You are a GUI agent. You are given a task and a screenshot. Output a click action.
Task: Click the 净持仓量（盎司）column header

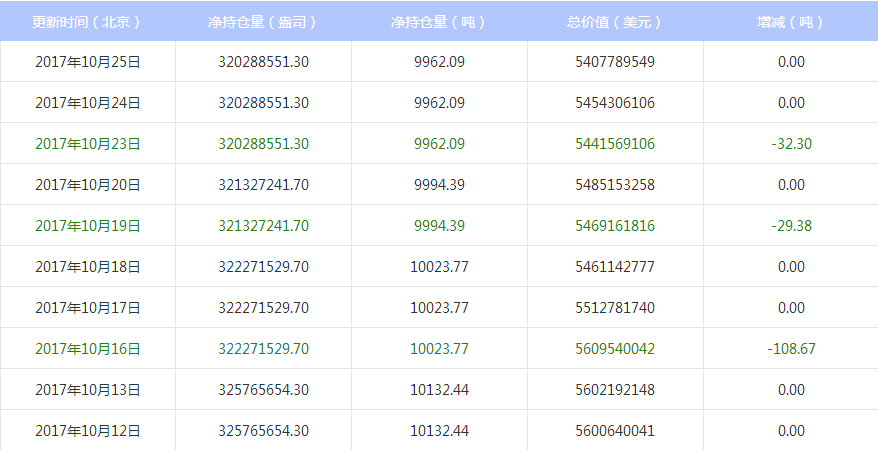click(x=263, y=22)
